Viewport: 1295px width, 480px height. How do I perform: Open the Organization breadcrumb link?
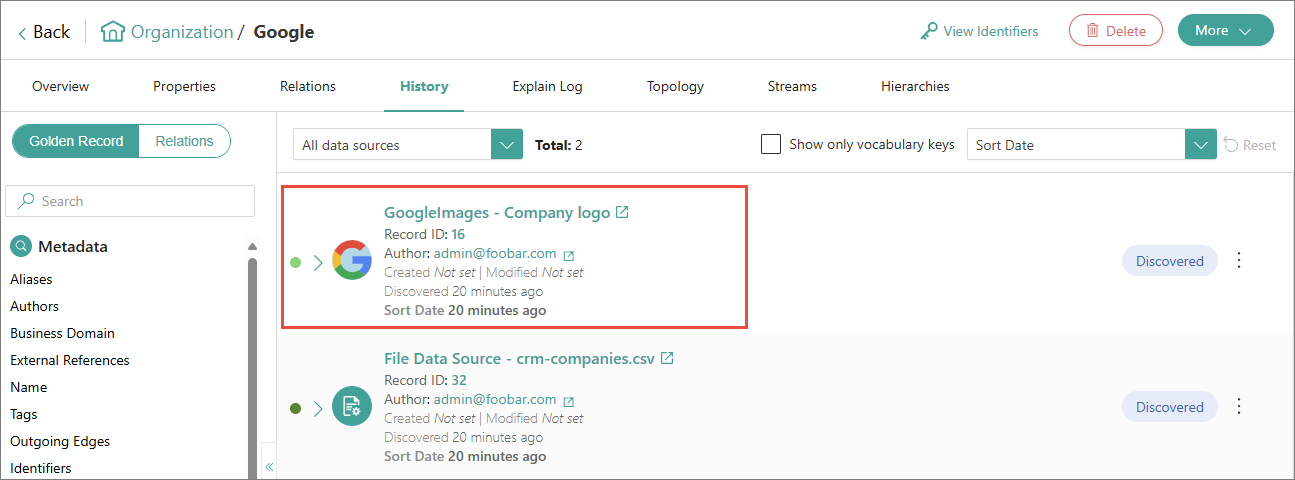coord(182,32)
